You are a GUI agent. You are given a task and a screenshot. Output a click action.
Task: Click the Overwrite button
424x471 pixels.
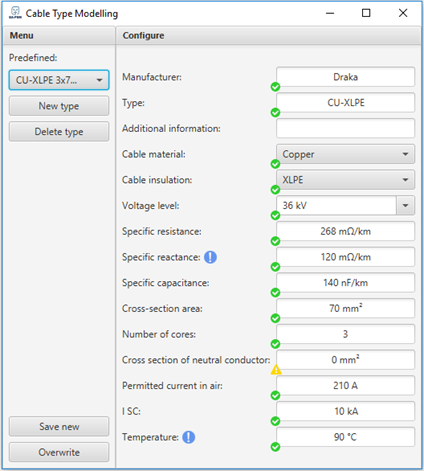[x=59, y=452]
